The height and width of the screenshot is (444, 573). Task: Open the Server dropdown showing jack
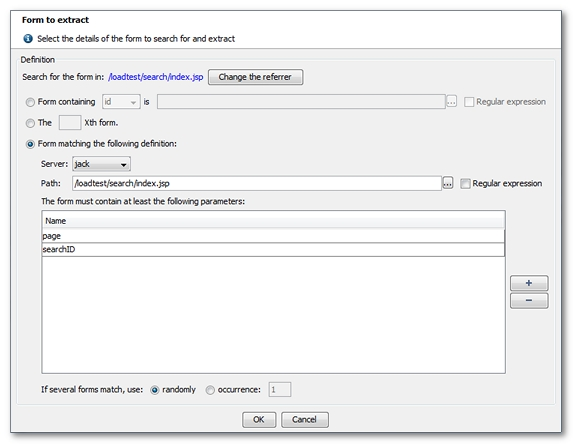point(101,164)
